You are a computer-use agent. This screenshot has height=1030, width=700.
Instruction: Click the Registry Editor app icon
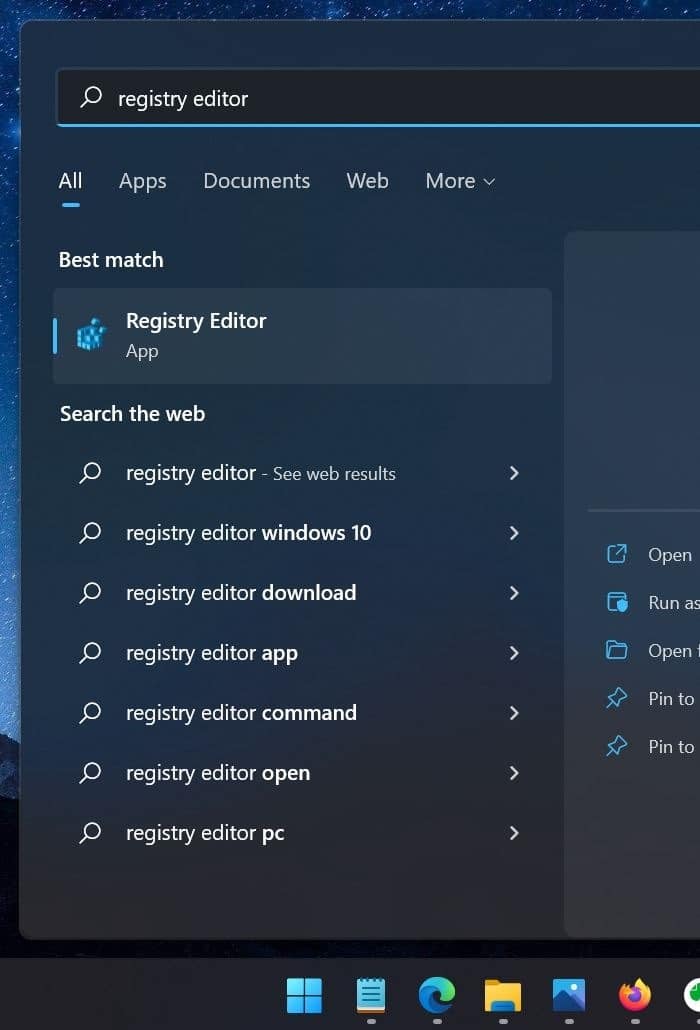(91, 335)
